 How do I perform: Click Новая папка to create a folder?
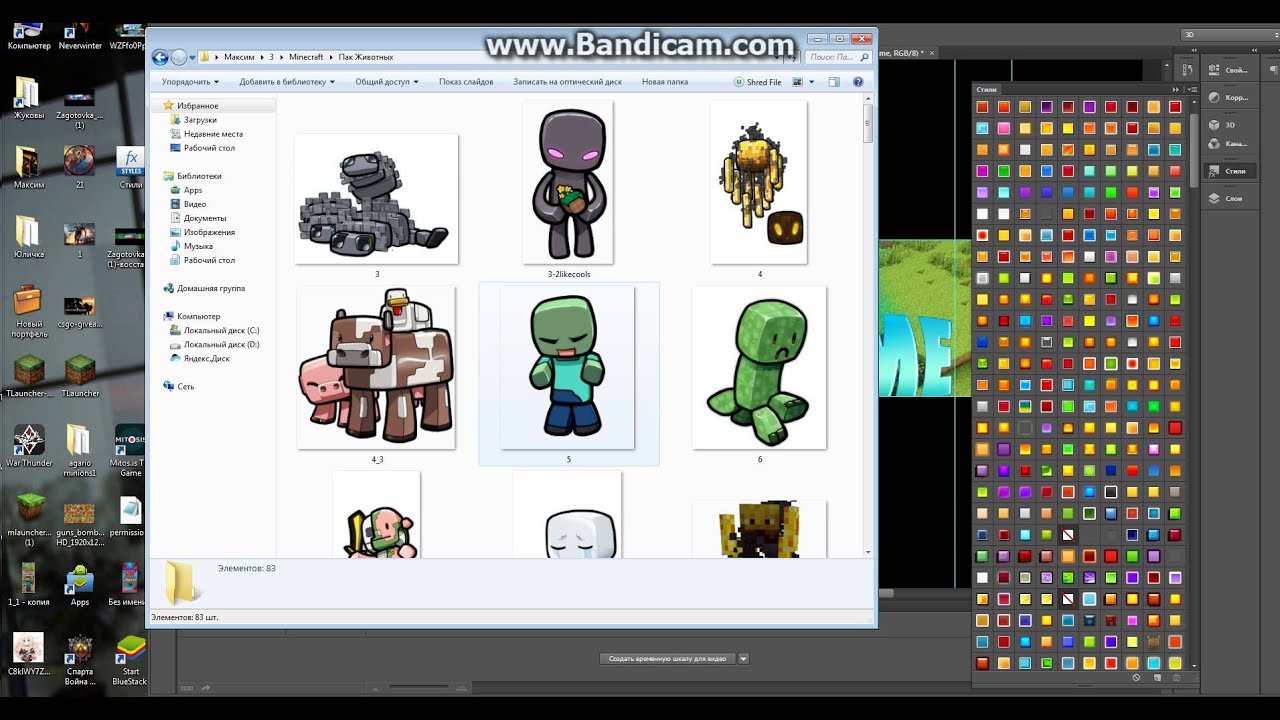(665, 82)
